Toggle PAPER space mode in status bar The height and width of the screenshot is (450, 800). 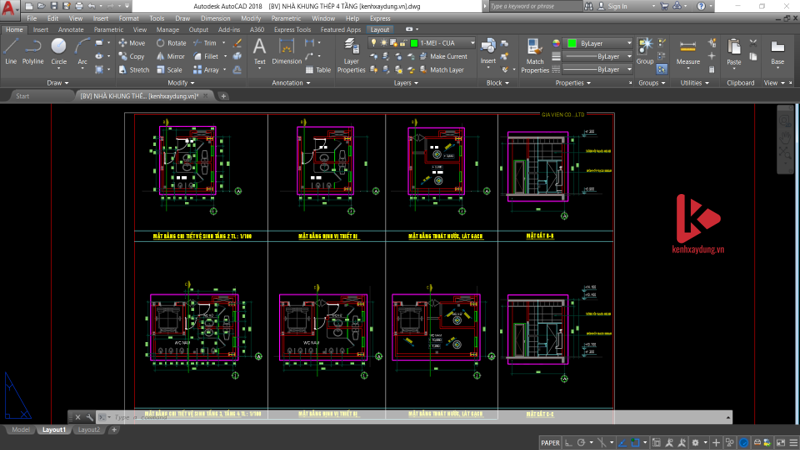550,442
